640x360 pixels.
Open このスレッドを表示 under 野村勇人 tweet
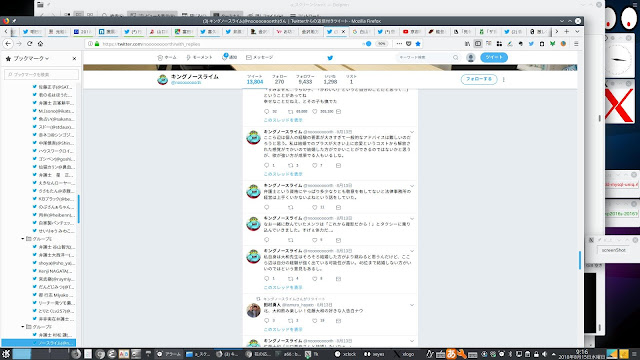[283, 329]
